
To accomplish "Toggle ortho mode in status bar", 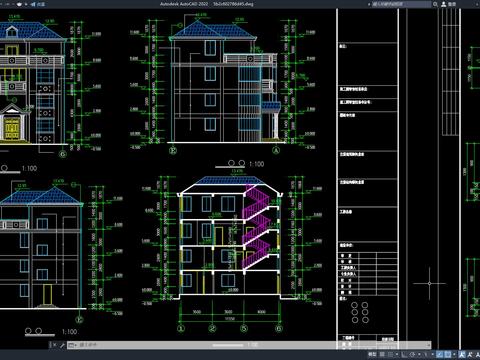I will tap(403, 354).
